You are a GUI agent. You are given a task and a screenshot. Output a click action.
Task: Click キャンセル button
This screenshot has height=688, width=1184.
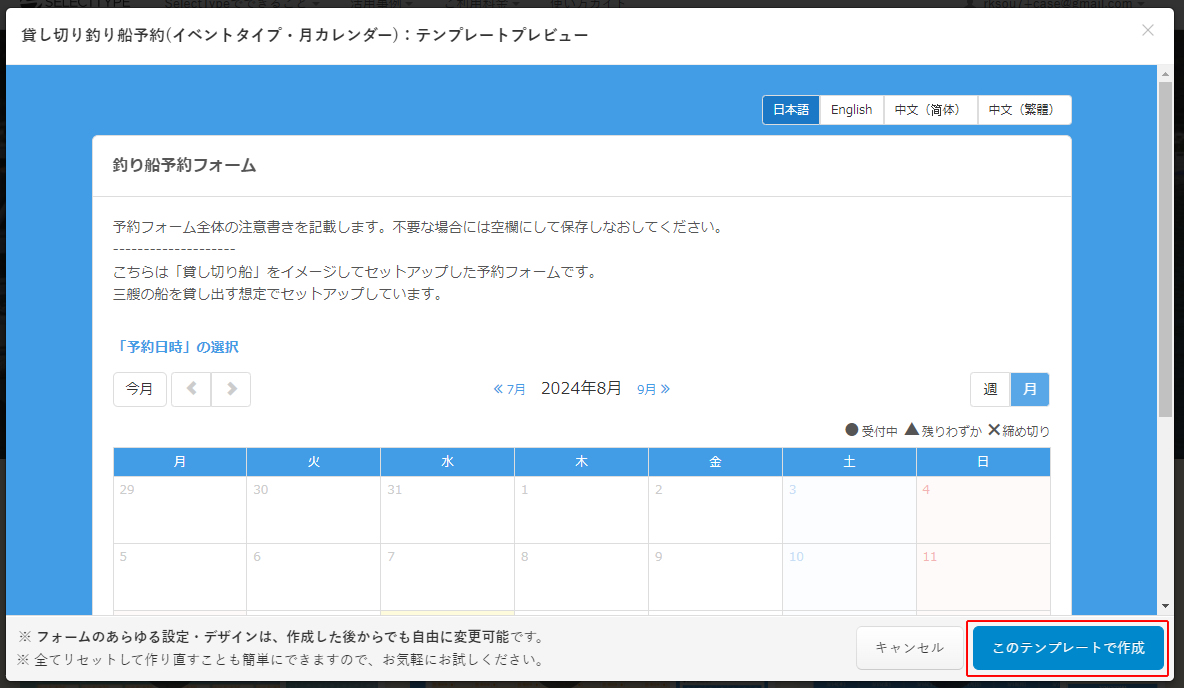coord(909,648)
